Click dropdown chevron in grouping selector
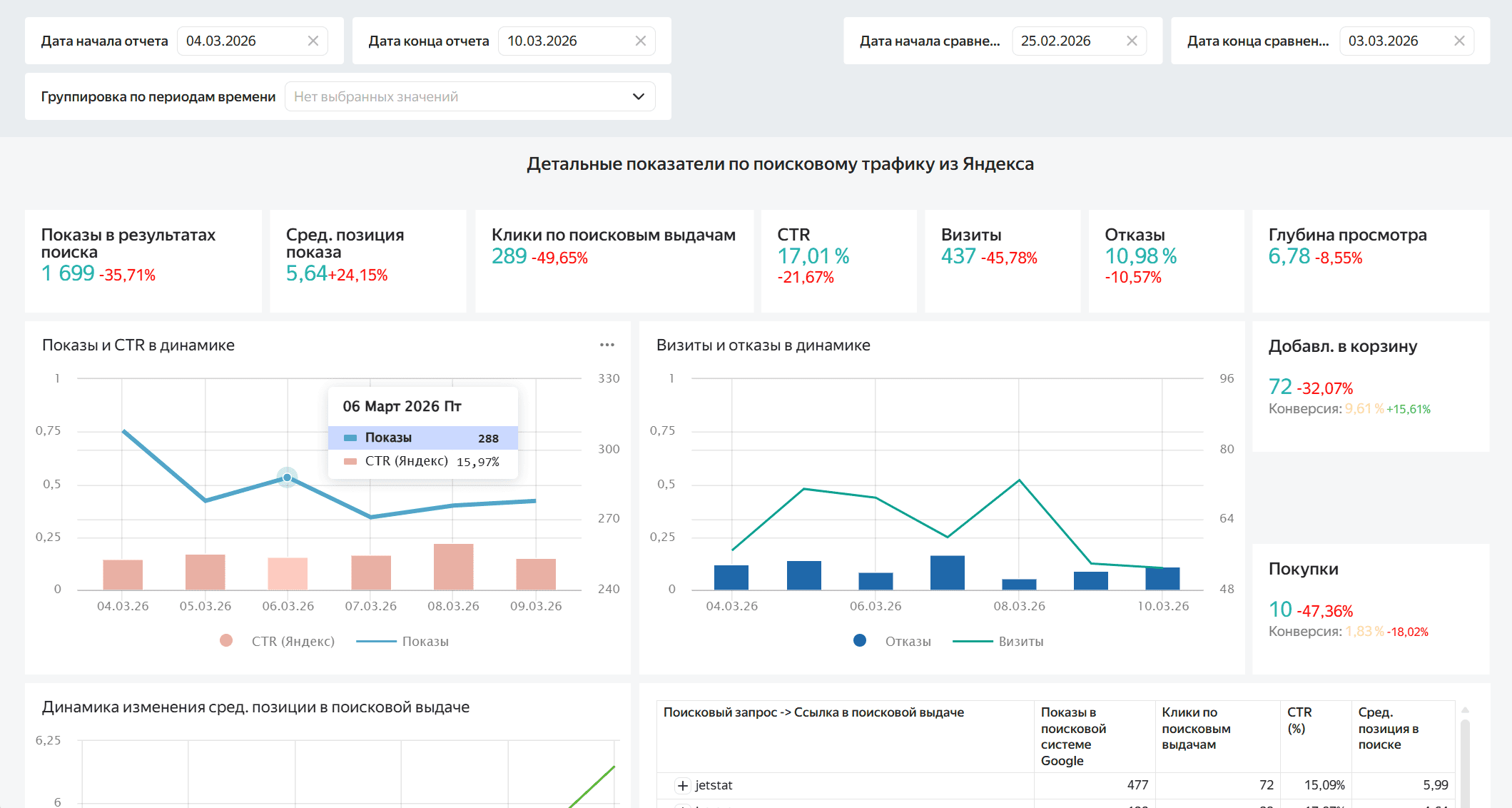Image resolution: width=1512 pixels, height=808 pixels. 638,97
